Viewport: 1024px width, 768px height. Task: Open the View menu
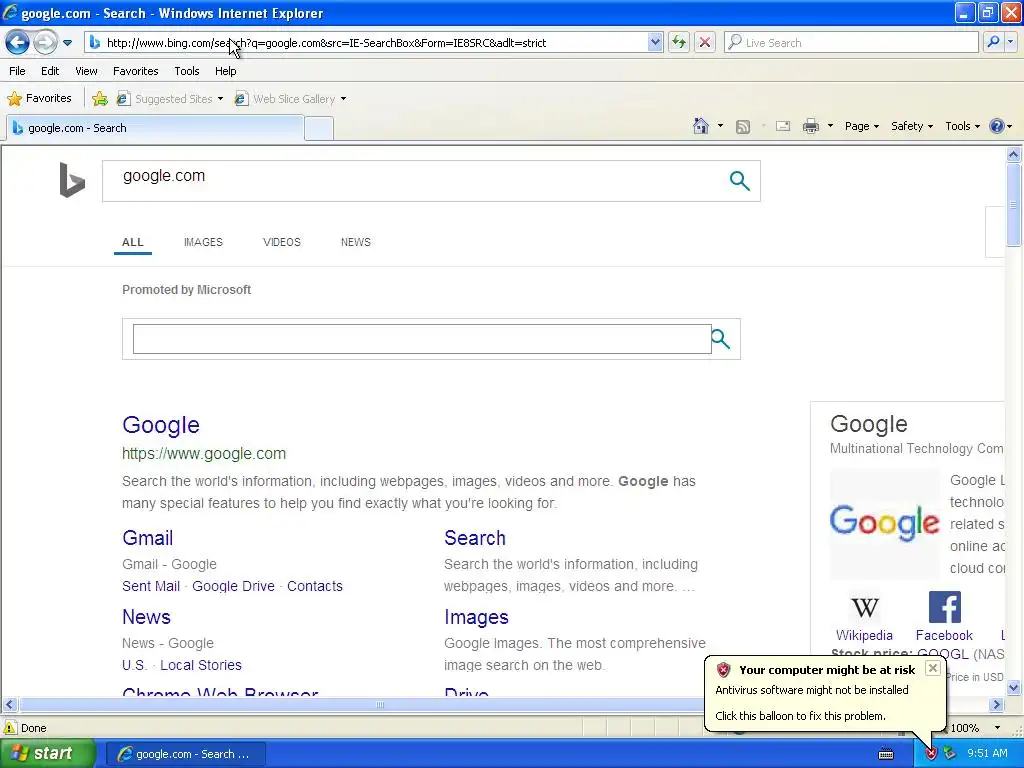(x=86, y=71)
